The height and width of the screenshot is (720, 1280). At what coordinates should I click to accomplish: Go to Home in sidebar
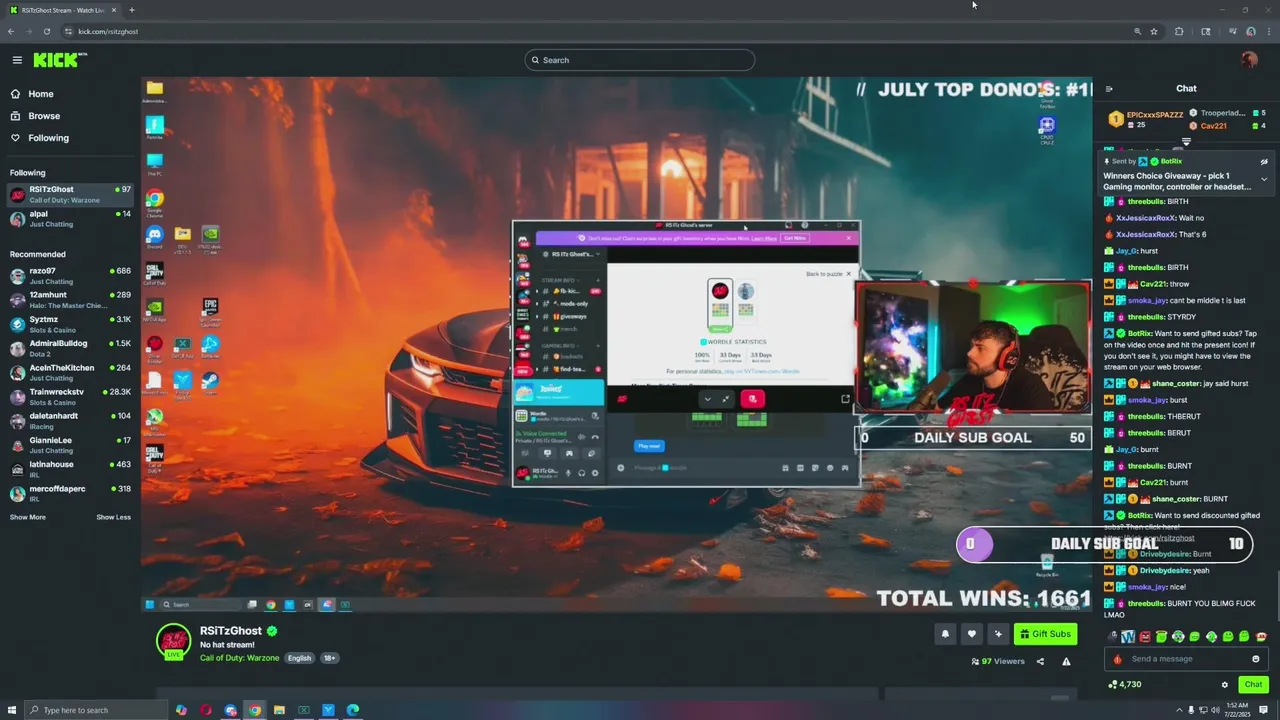(x=41, y=94)
